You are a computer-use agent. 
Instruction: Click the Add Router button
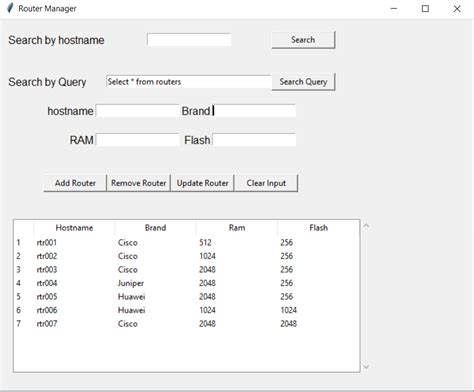point(75,183)
